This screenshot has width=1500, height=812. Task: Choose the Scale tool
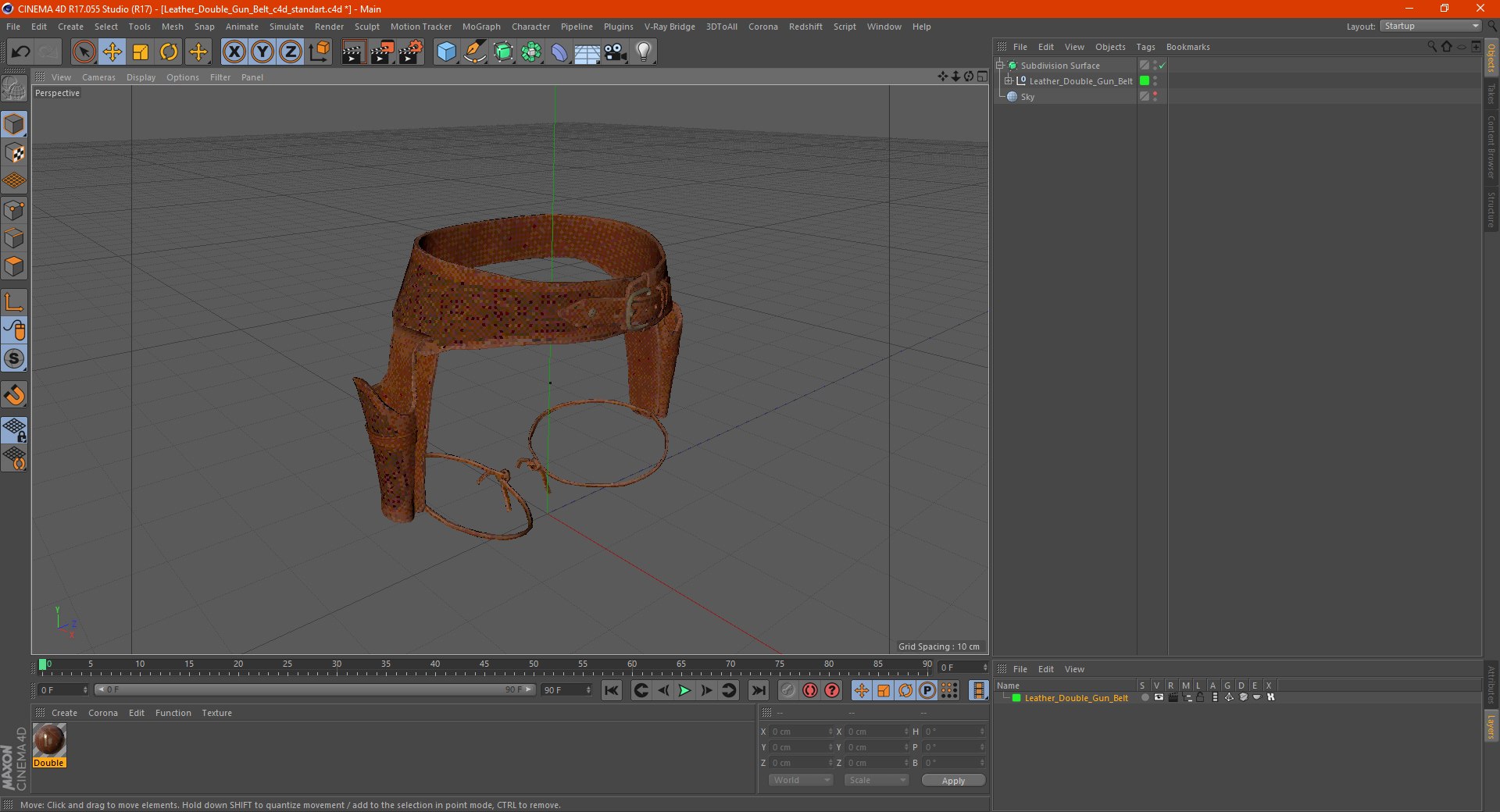point(141,52)
